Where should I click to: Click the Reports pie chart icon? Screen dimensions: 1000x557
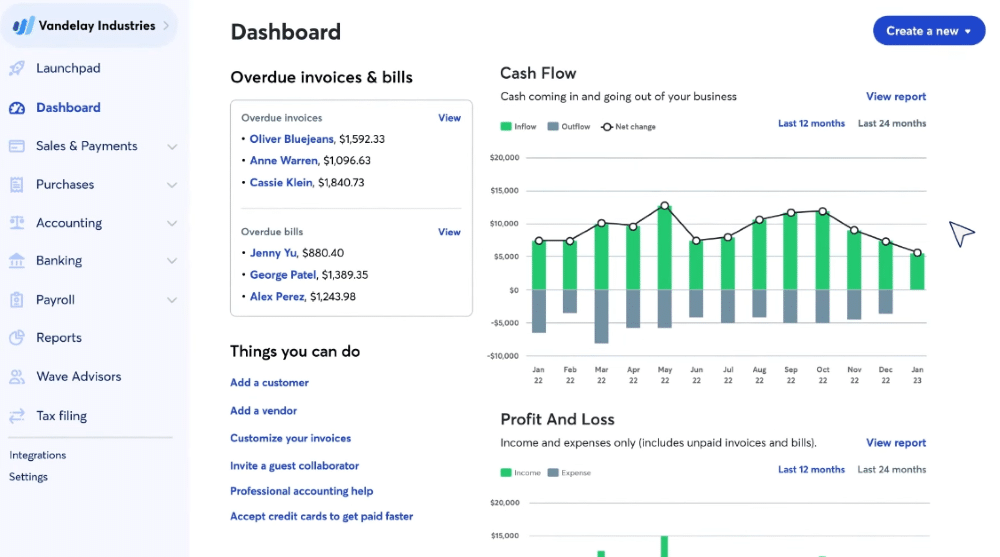[x=17, y=338]
